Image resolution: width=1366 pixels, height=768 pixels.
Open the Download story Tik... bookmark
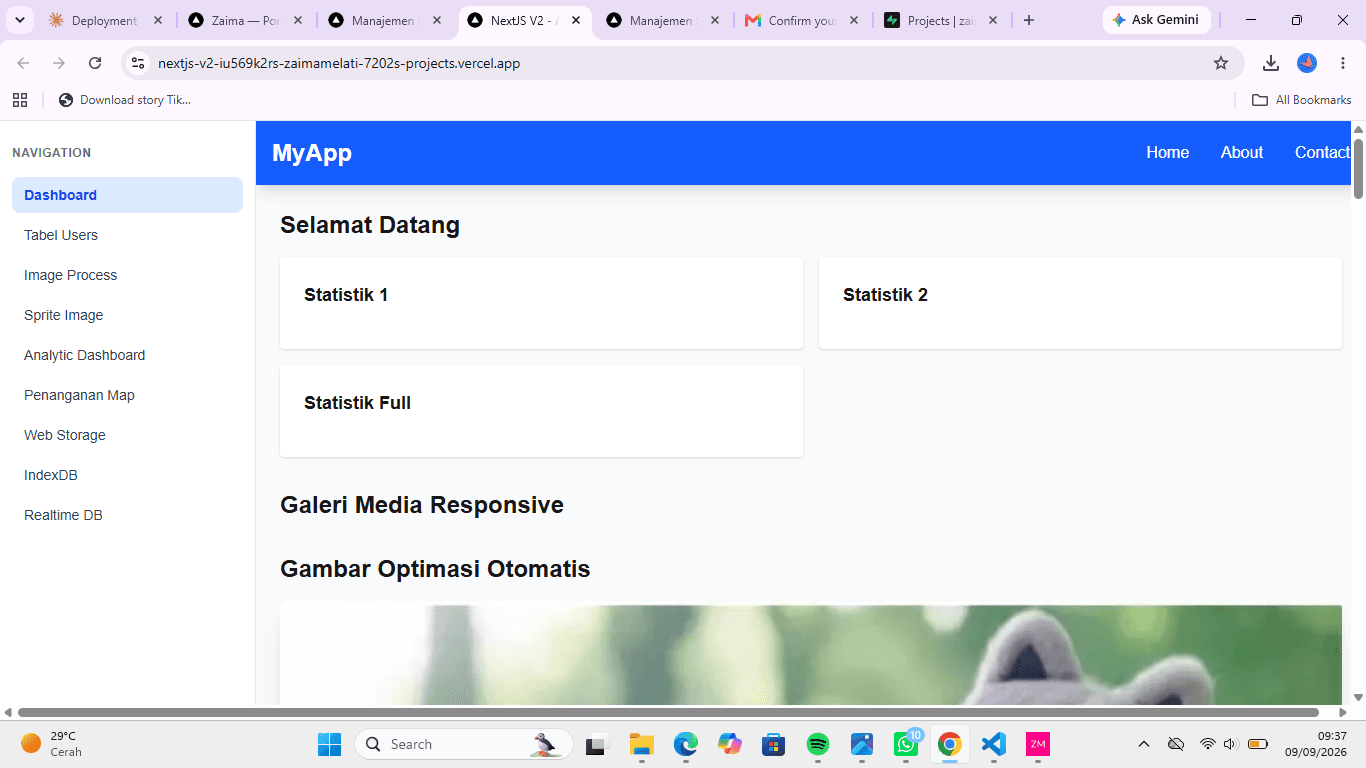tap(125, 100)
